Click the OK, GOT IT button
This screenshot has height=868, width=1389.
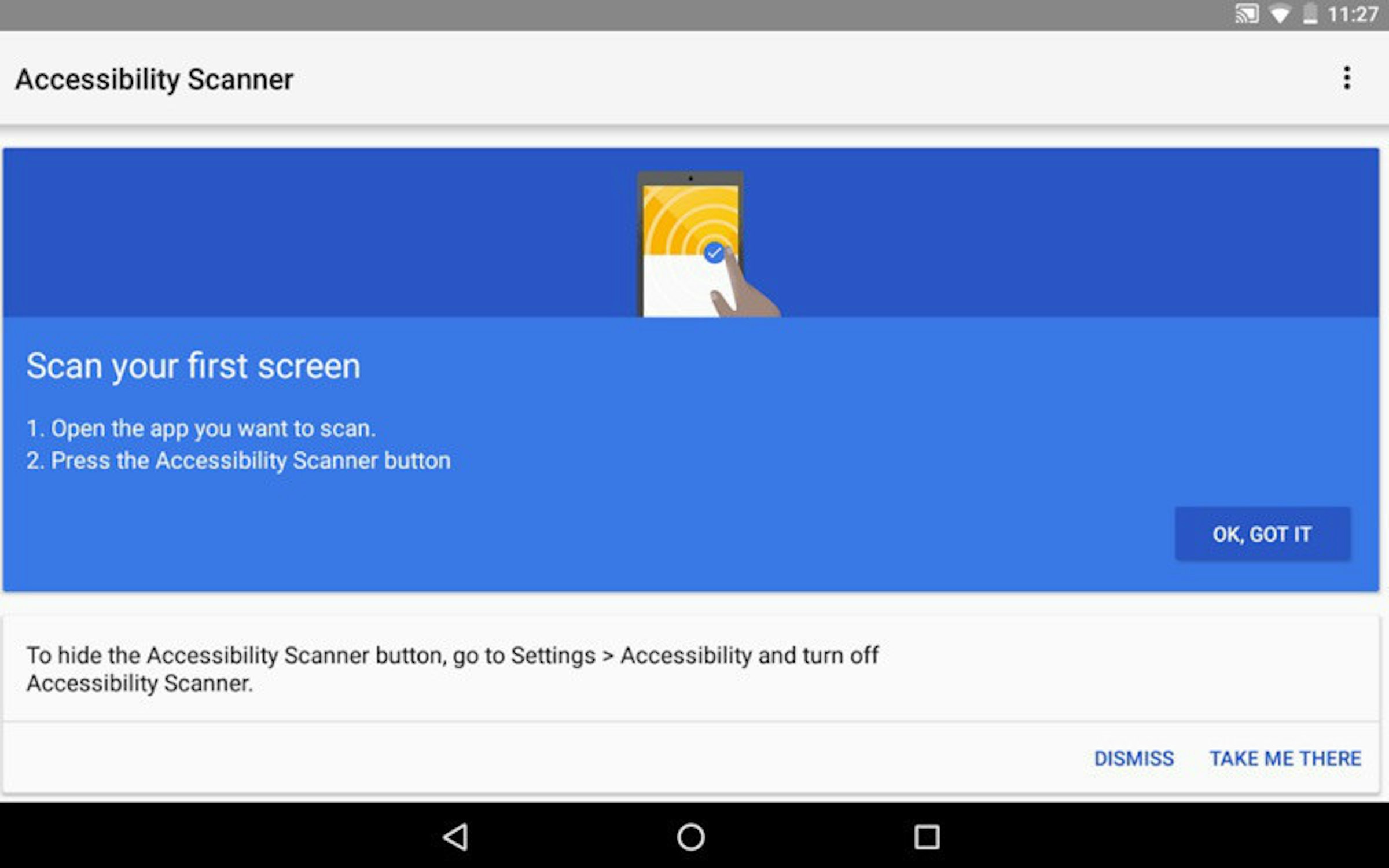(x=1262, y=534)
